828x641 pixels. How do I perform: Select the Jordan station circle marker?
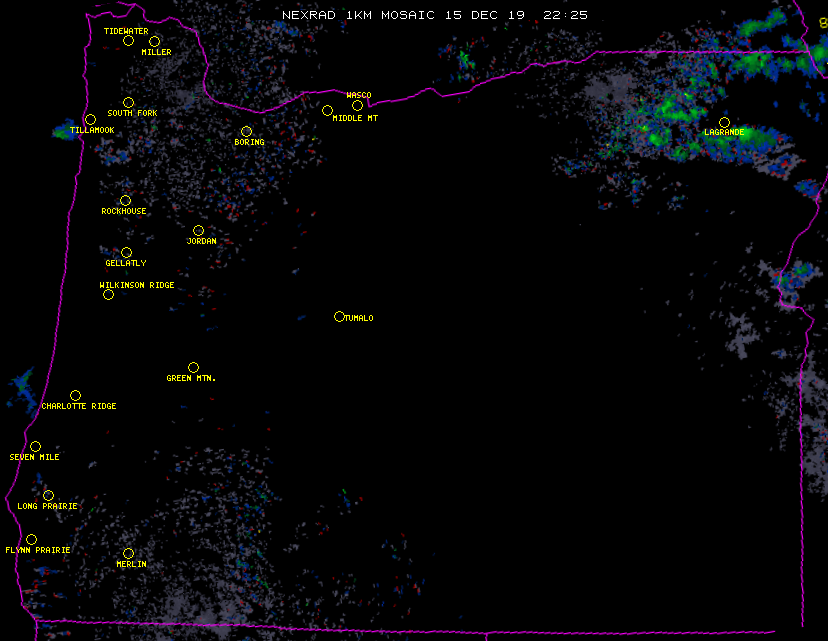198,230
